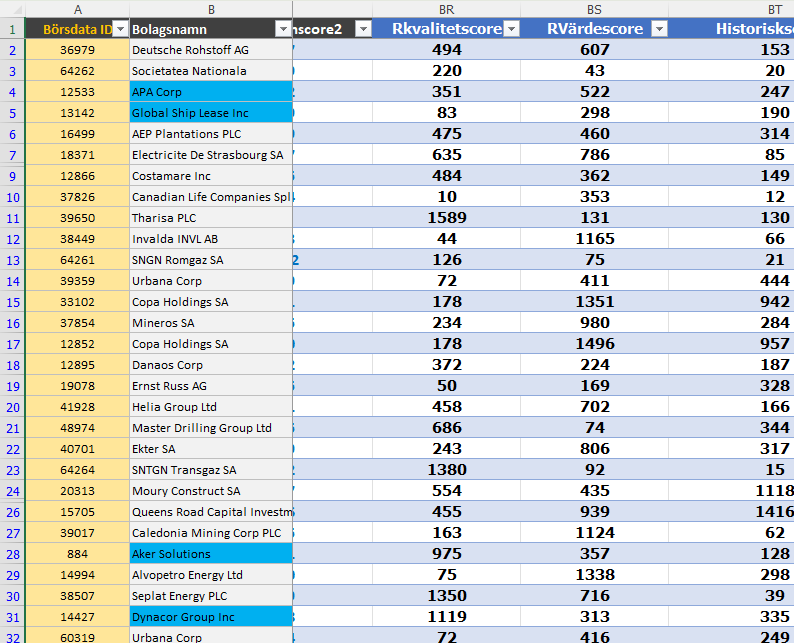
Task: Select Copa Holdings SA in row 17
Action: point(211,344)
